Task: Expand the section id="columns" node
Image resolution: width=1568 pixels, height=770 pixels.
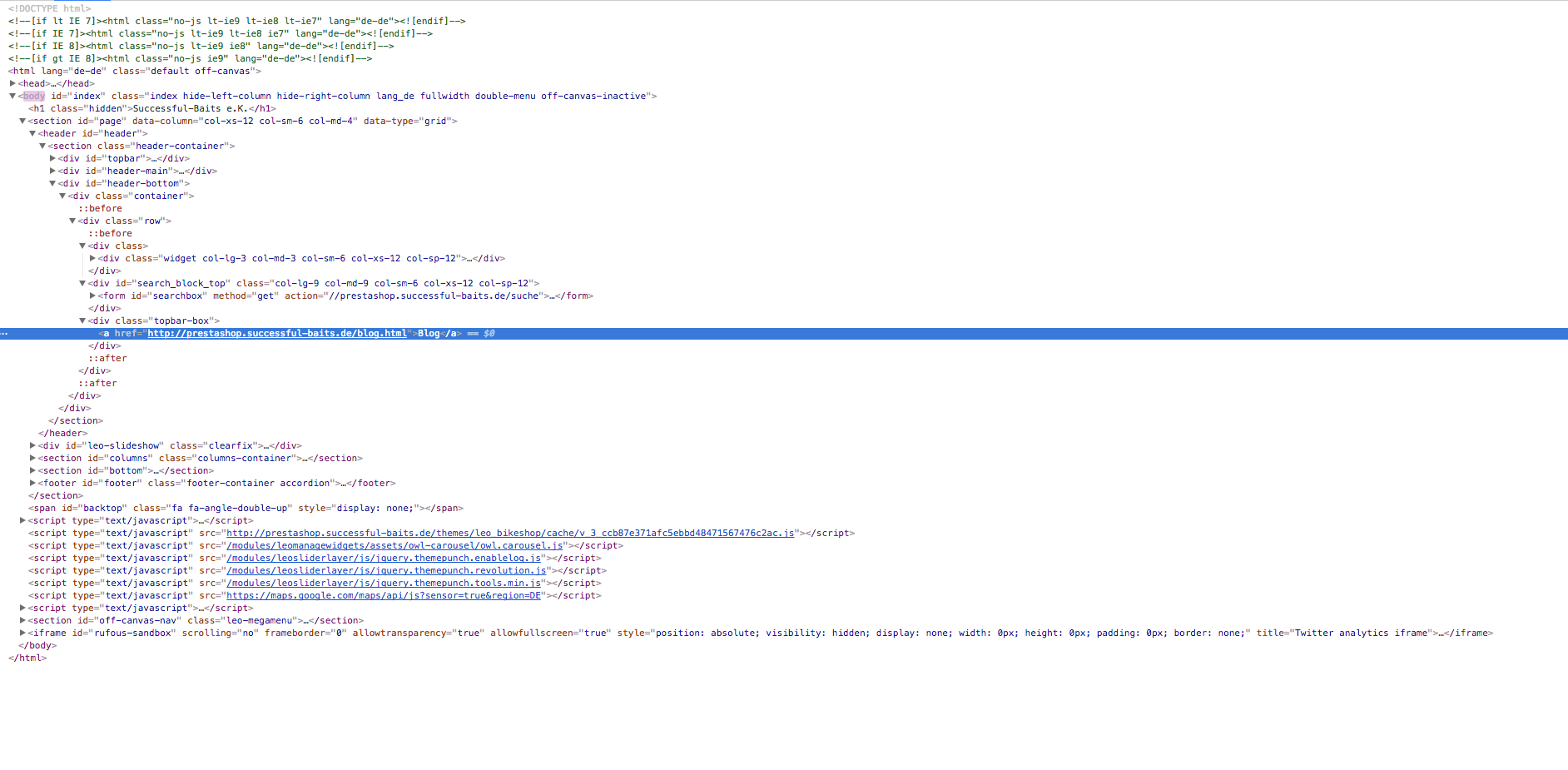Action: [32, 458]
